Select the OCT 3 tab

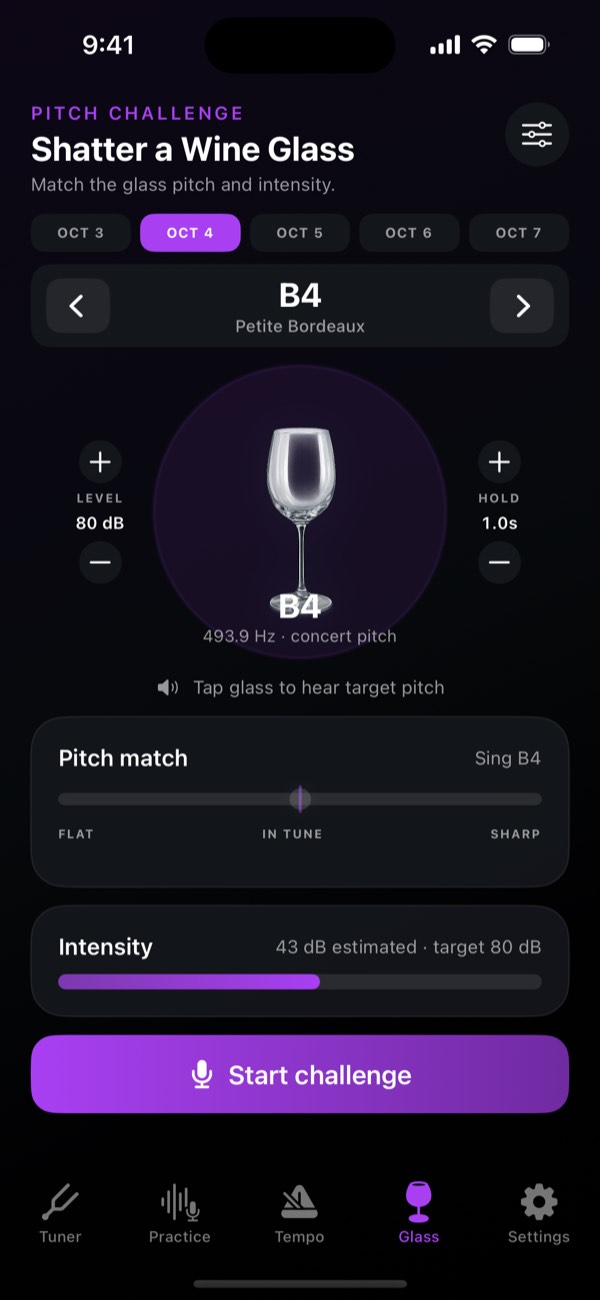click(81, 233)
